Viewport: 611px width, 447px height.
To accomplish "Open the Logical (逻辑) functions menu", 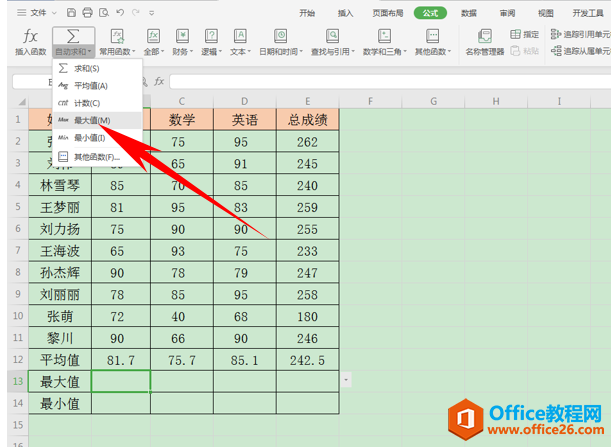I will (x=211, y=42).
